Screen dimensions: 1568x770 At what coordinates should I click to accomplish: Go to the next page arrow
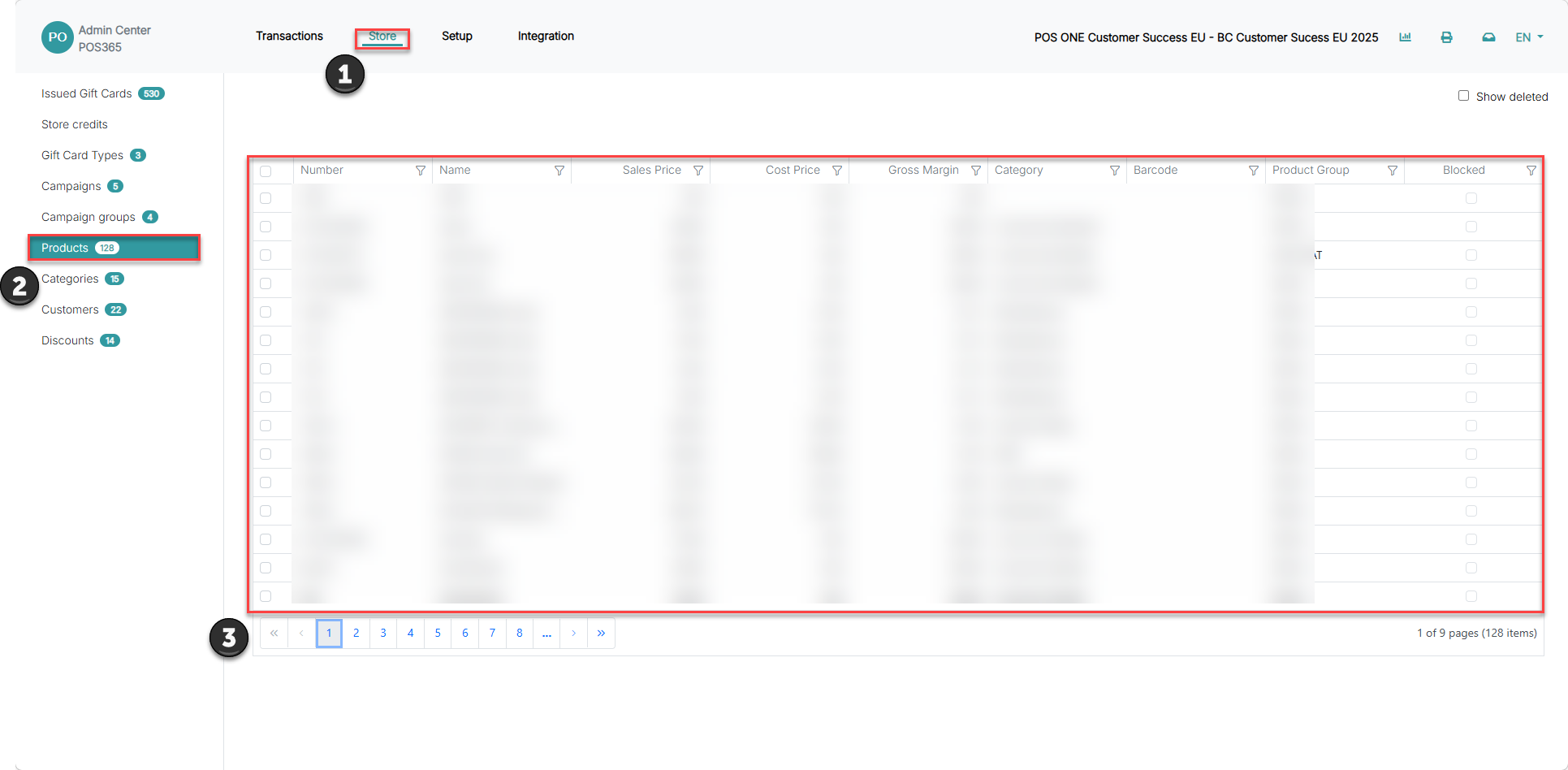[573, 633]
